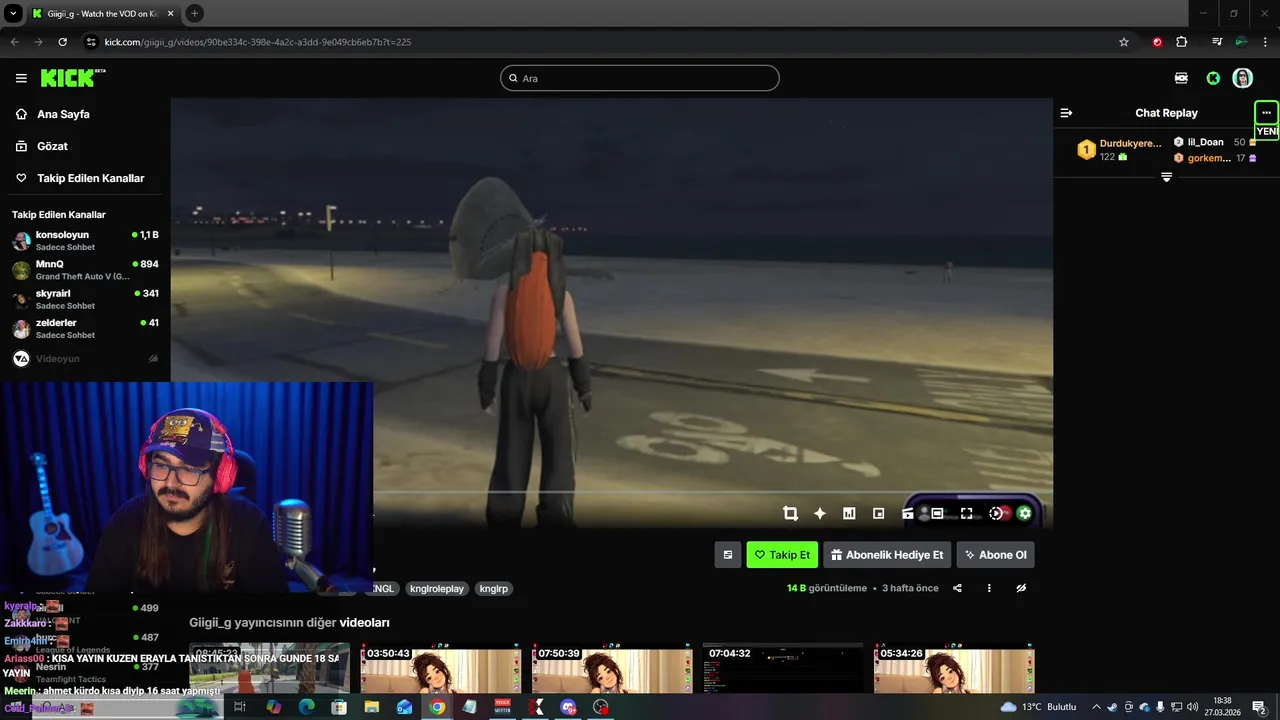
Task: Click the clapperboard clip icon in player
Action: pos(908,513)
